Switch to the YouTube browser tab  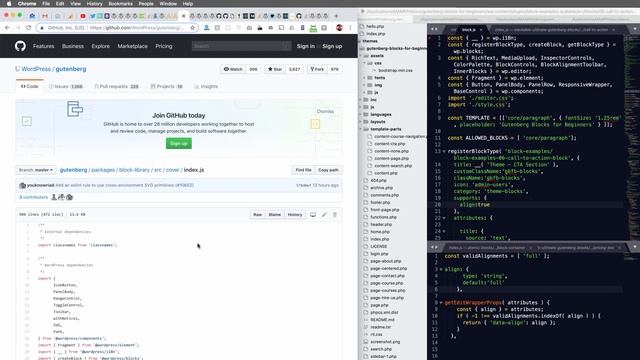[83, 16]
